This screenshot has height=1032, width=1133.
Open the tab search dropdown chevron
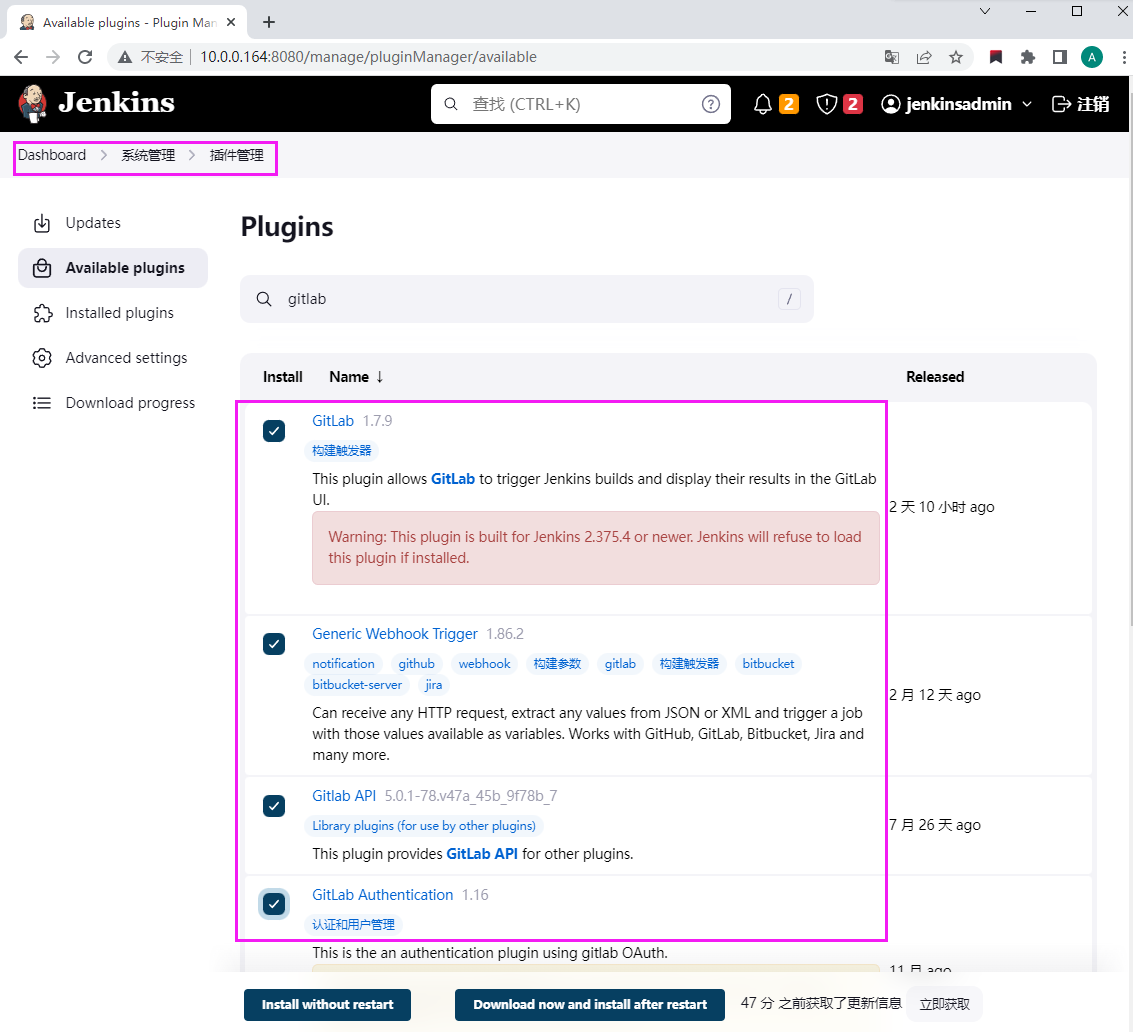click(x=984, y=11)
